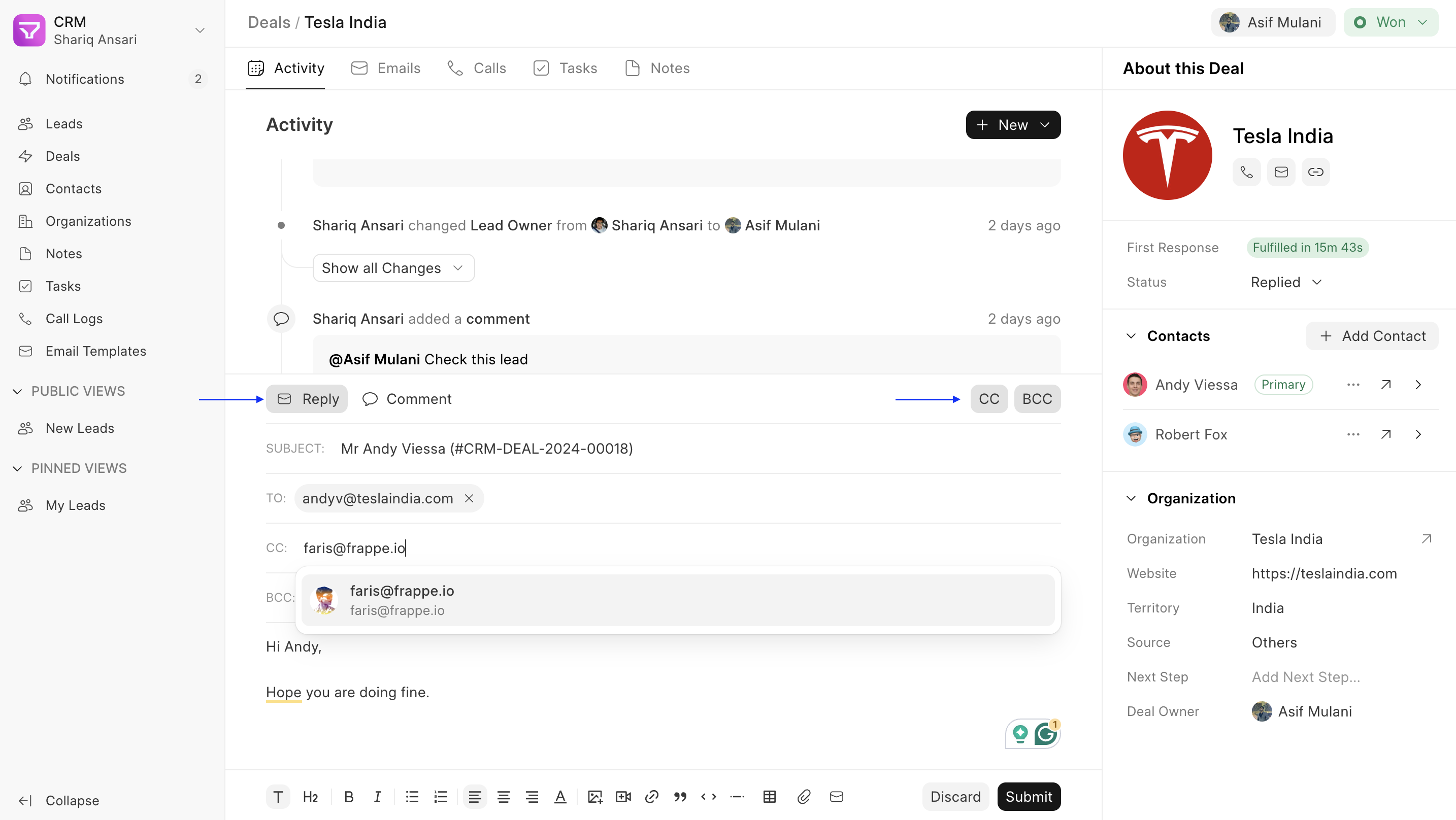The height and width of the screenshot is (820, 1456).
Task: Go back to Deals breadcrumb
Action: 269,23
